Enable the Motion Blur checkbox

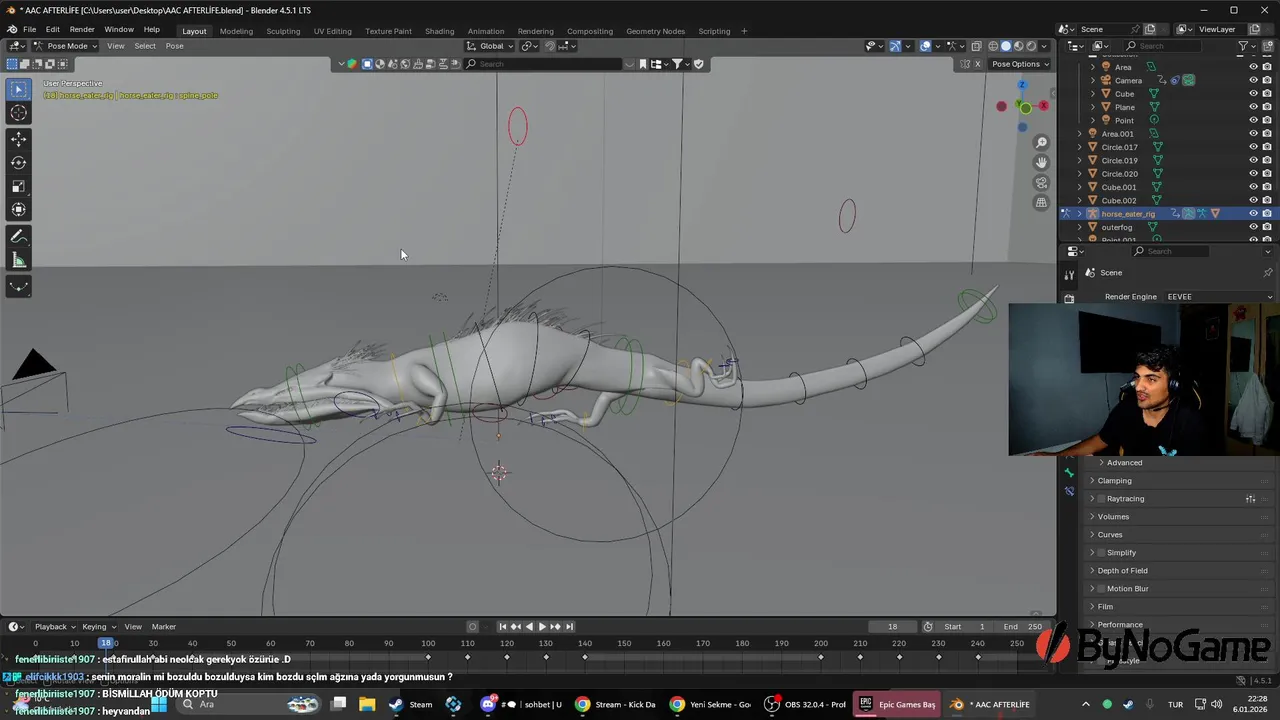coord(1102,589)
